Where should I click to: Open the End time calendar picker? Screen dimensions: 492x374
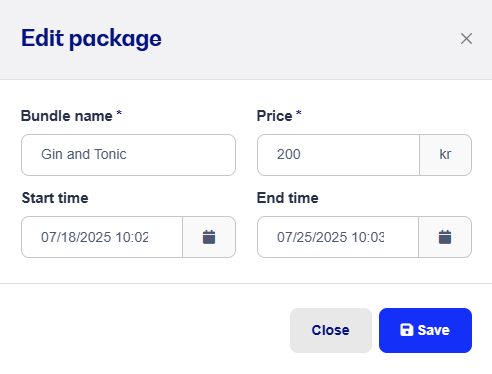pyautogui.click(x=445, y=237)
